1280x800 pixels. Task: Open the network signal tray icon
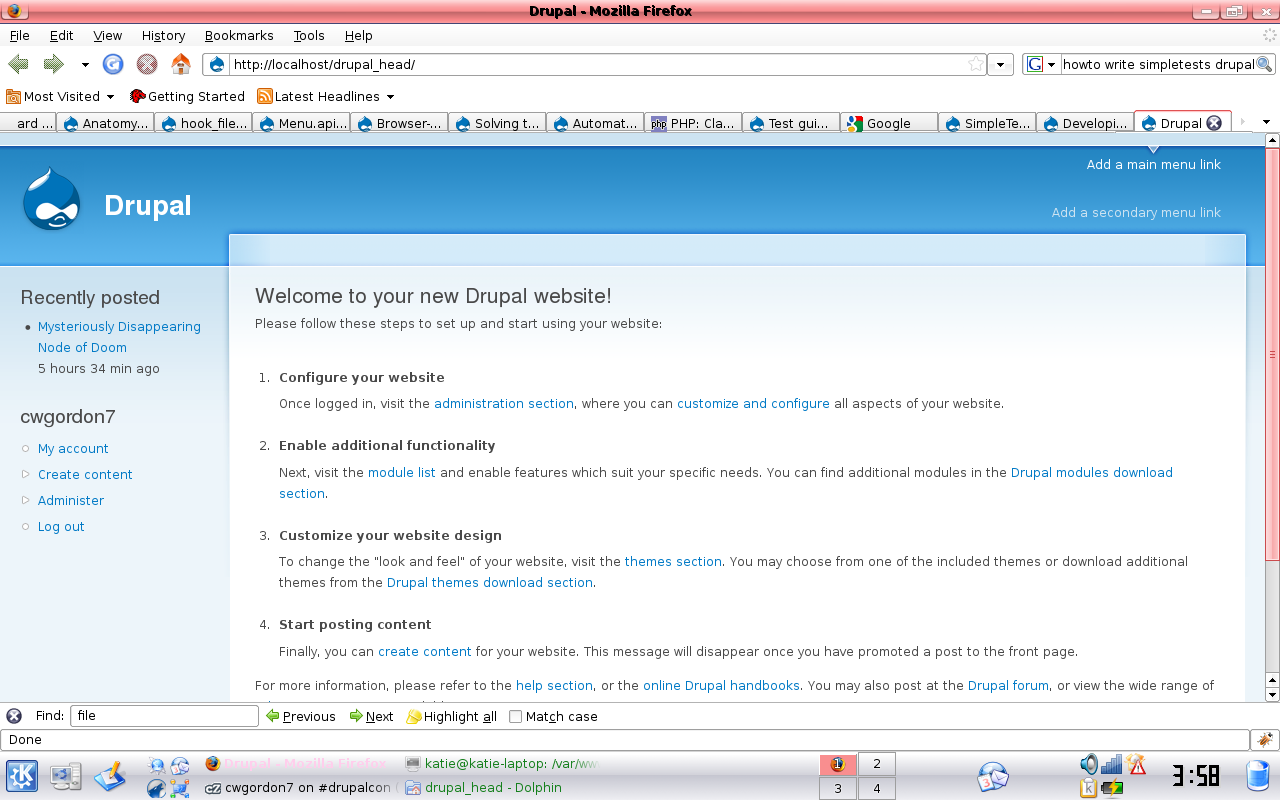[1112, 765]
